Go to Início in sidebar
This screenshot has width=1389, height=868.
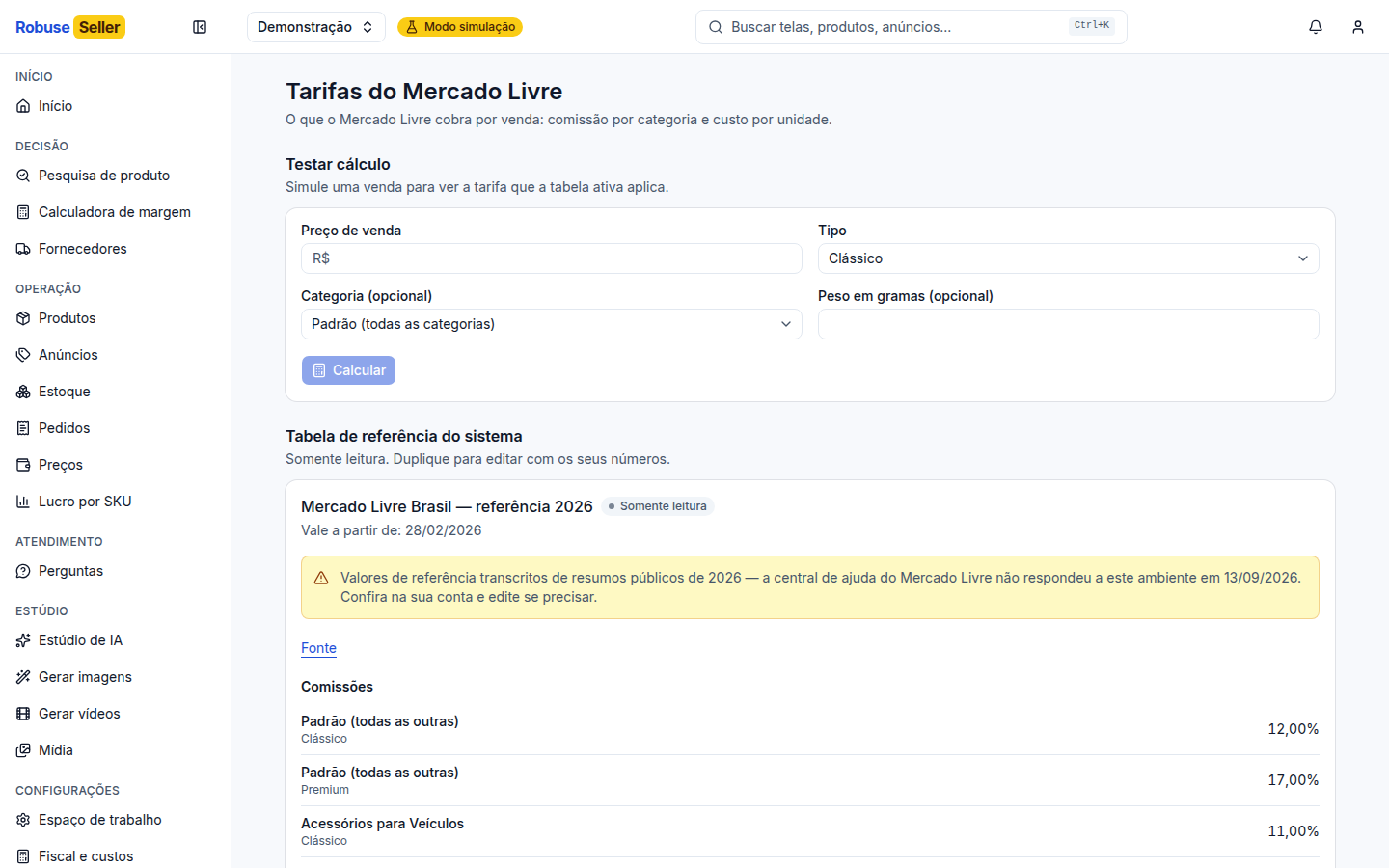pos(116,106)
